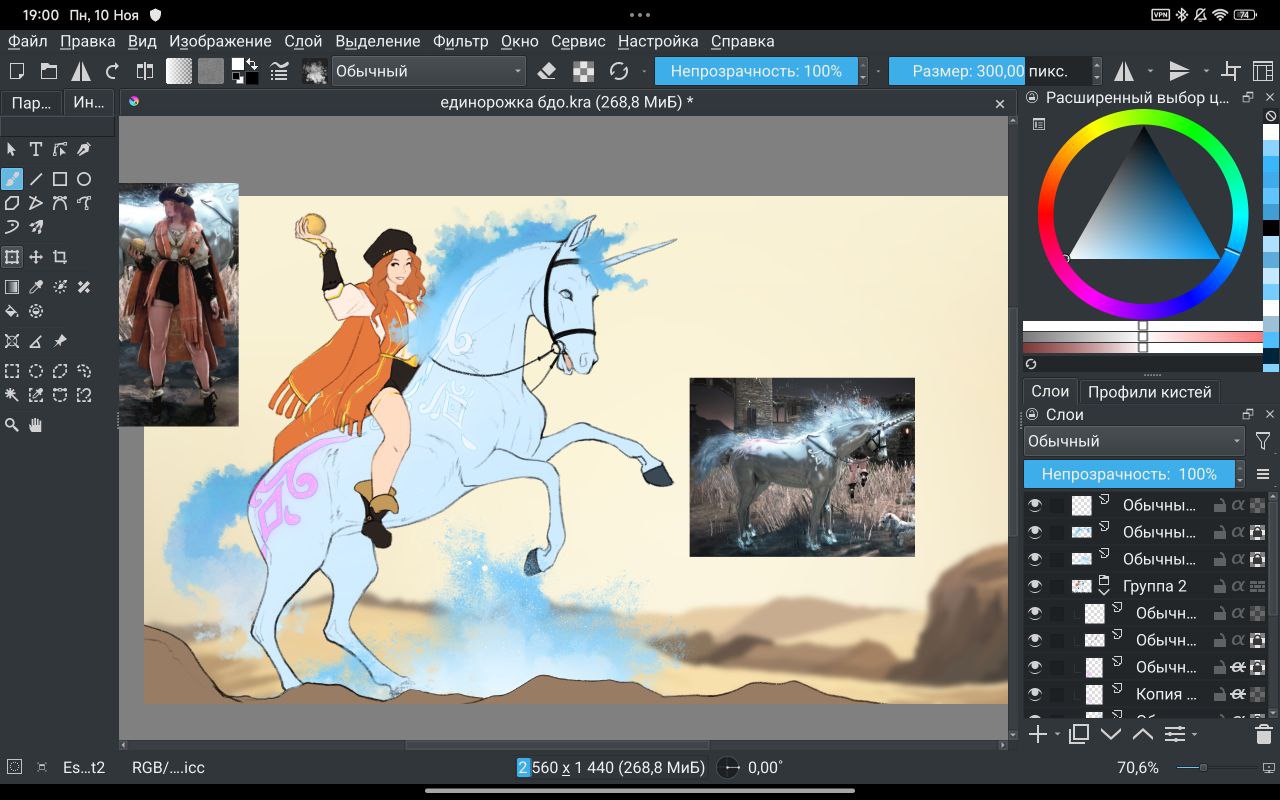
Task: Select the Crop tool
Action: coord(60,257)
